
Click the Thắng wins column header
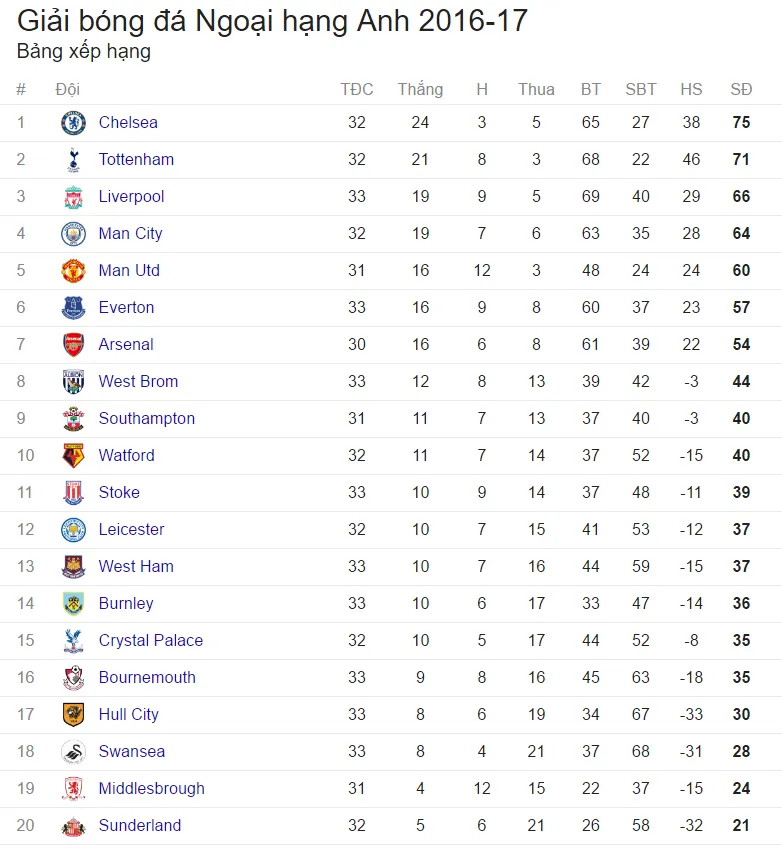coord(420,89)
